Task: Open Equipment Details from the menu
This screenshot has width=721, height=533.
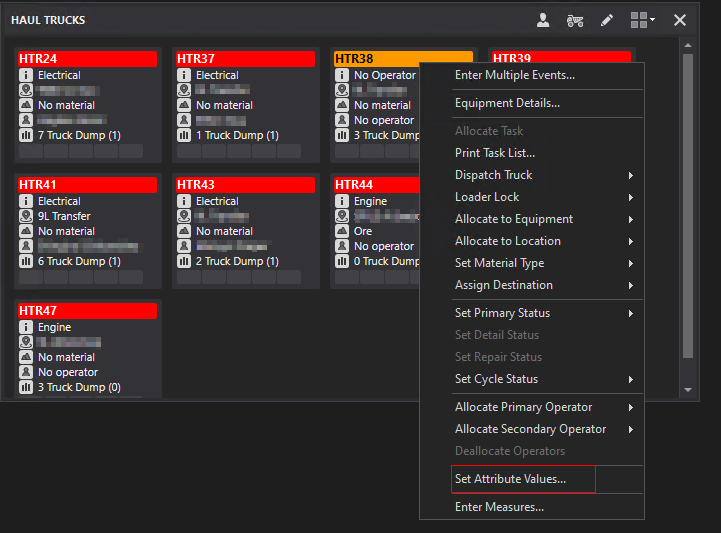Action: pos(507,103)
